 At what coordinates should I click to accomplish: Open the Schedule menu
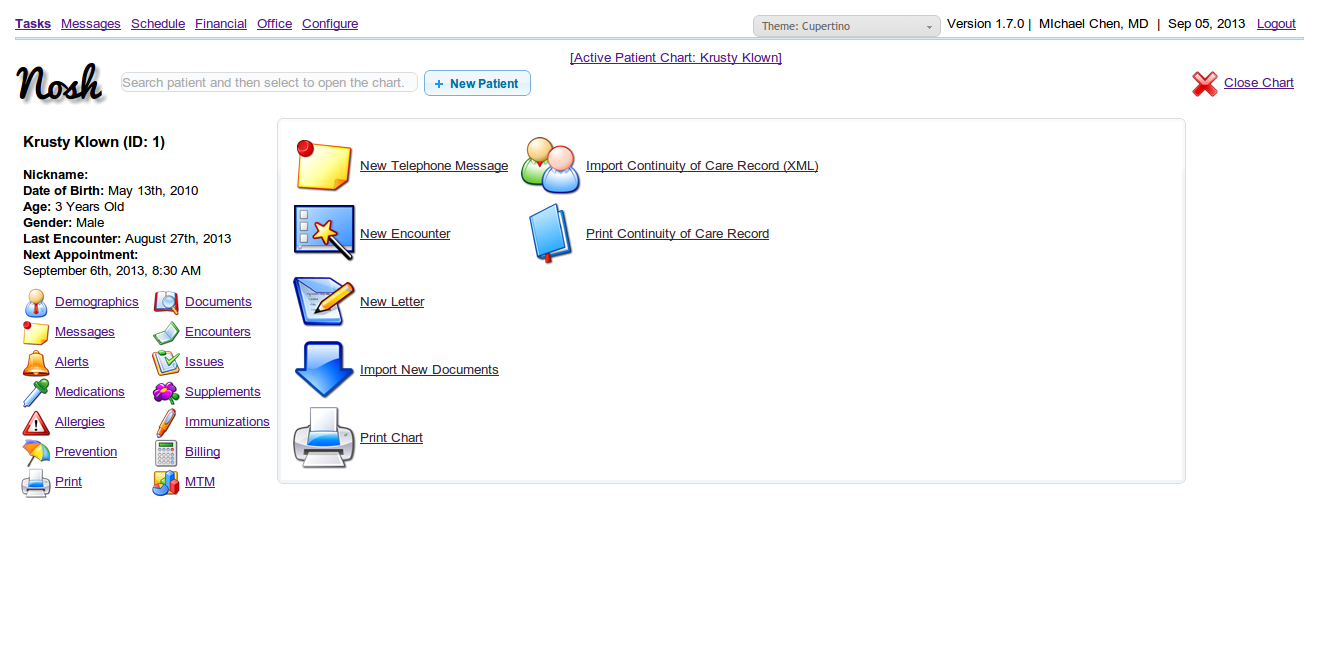(x=158, y=24)
